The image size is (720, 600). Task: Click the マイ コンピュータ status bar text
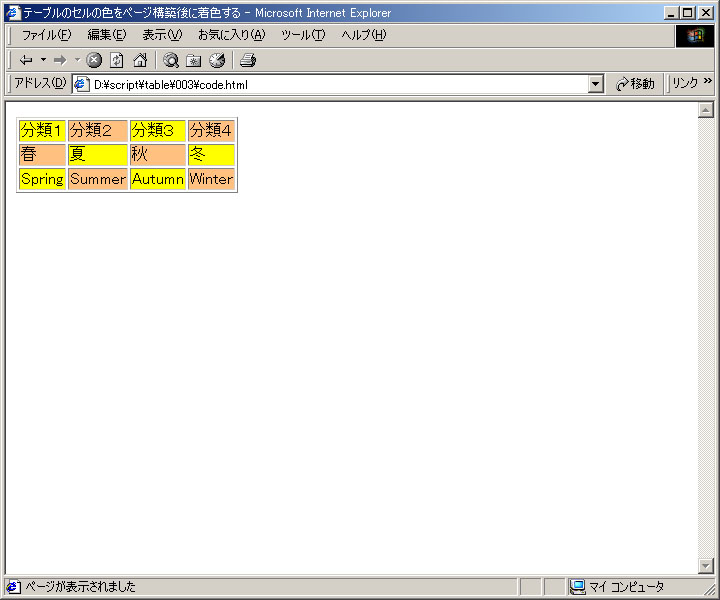pos(626,587)
